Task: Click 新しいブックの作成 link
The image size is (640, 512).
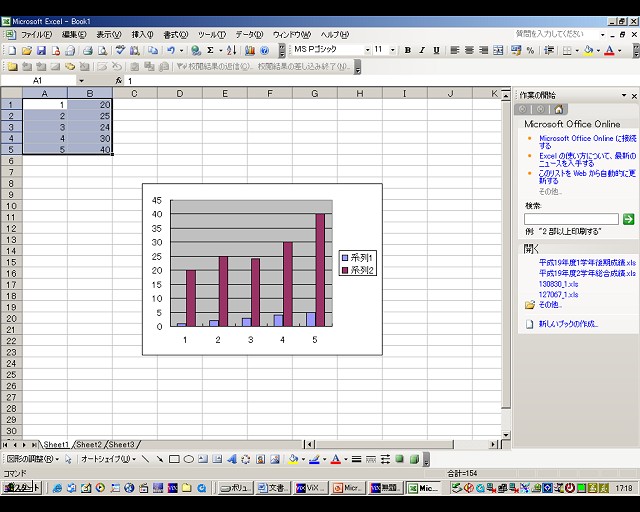Action: click(568, 324)
